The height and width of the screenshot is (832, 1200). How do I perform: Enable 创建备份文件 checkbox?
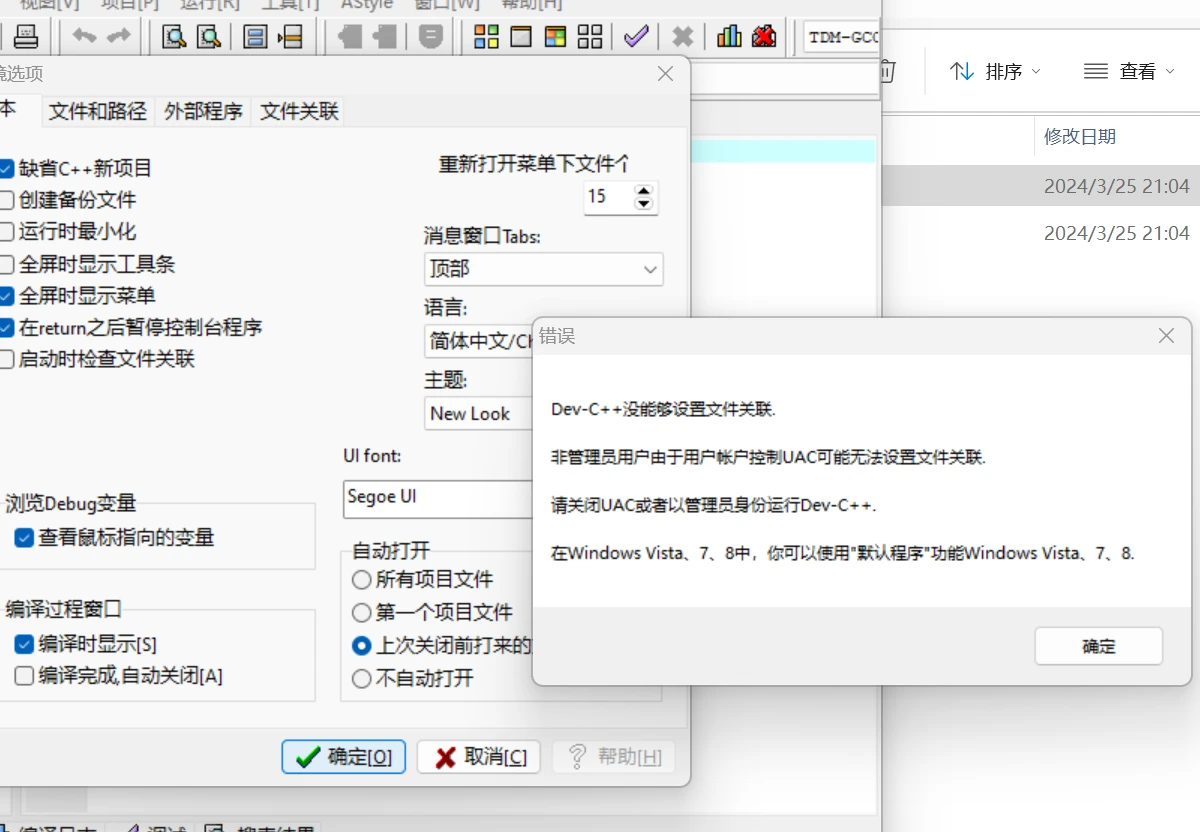6,200
